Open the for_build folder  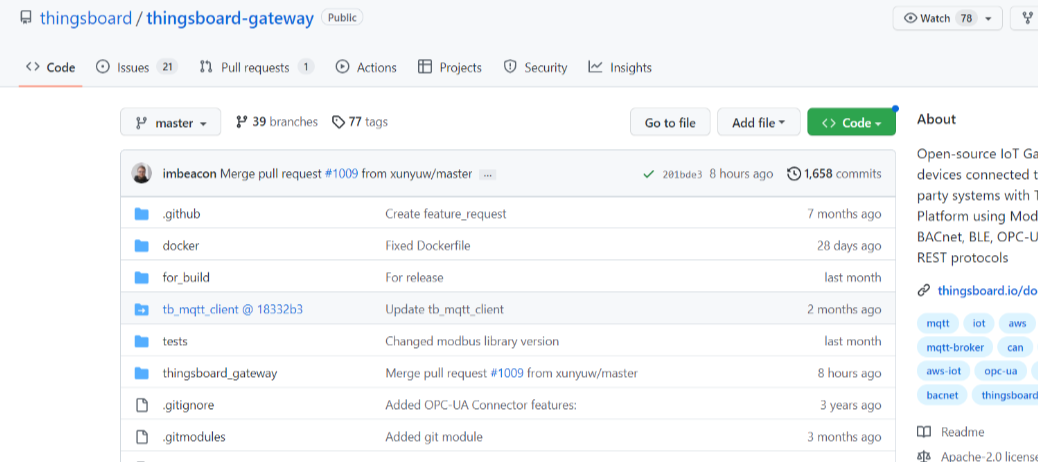pyautogui.click(x=186, y=277)
